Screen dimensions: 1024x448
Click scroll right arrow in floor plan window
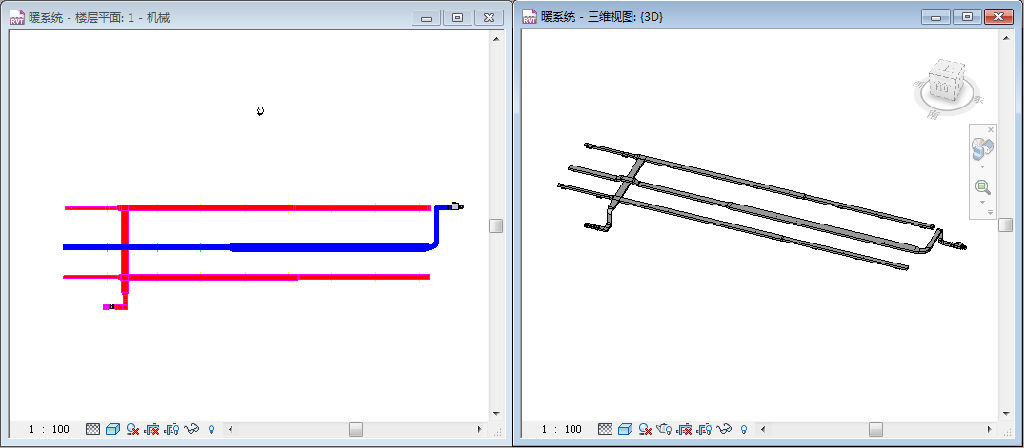click(x=479, y=429)
